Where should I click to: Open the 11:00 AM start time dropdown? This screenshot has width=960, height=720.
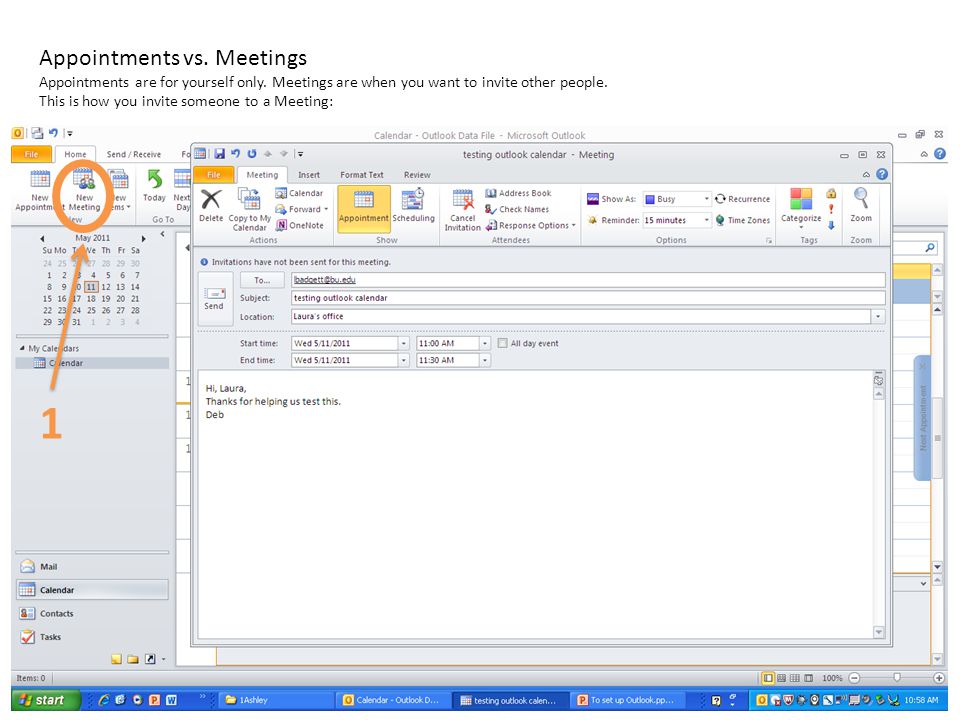[485, 343]
